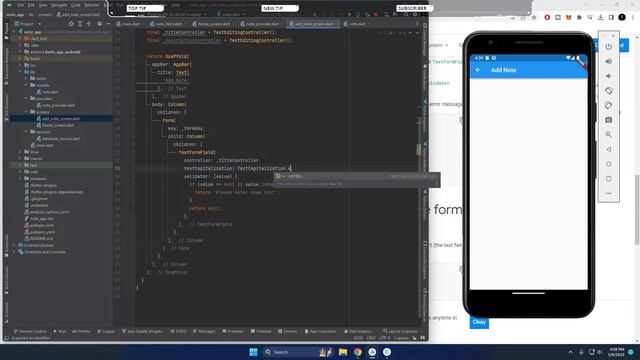Rotate the emulator right
640x360 pixels.
[x=609, y=105]
